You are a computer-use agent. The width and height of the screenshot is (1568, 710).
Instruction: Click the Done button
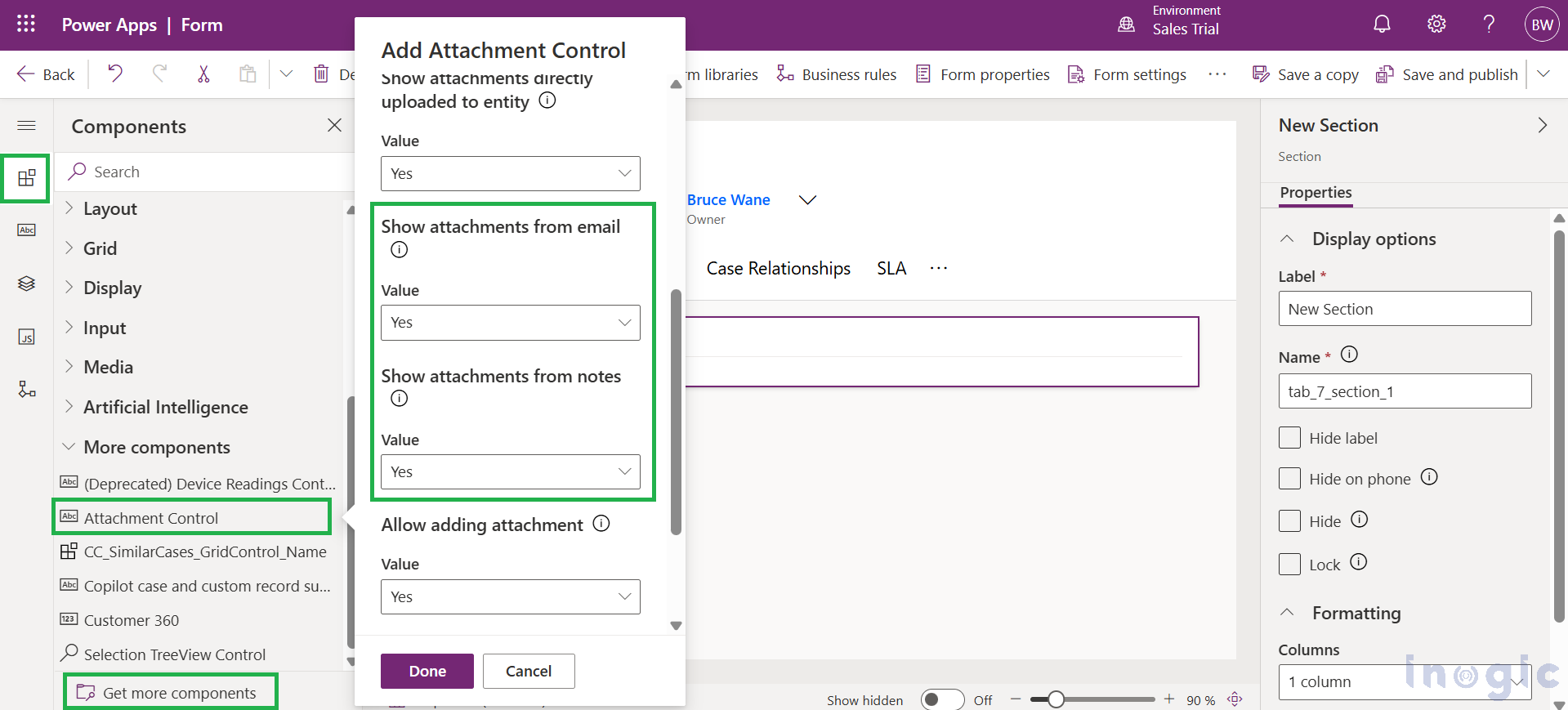[427, 671]
